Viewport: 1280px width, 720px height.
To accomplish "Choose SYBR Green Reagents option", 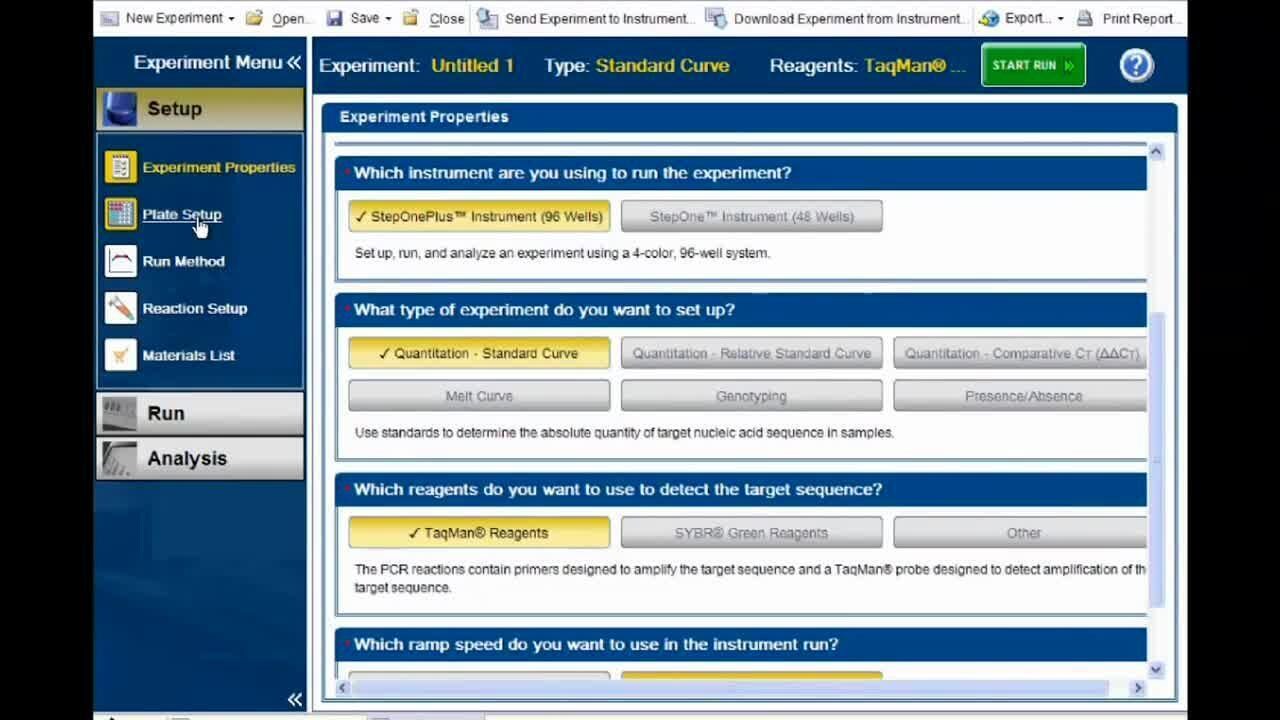I will click(x=751, y=533).
